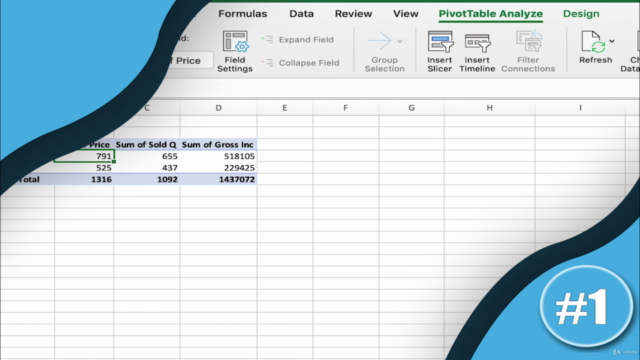Click the Expand Field button
The height and width of the screenshot is (360, 640).
(298, 40)
